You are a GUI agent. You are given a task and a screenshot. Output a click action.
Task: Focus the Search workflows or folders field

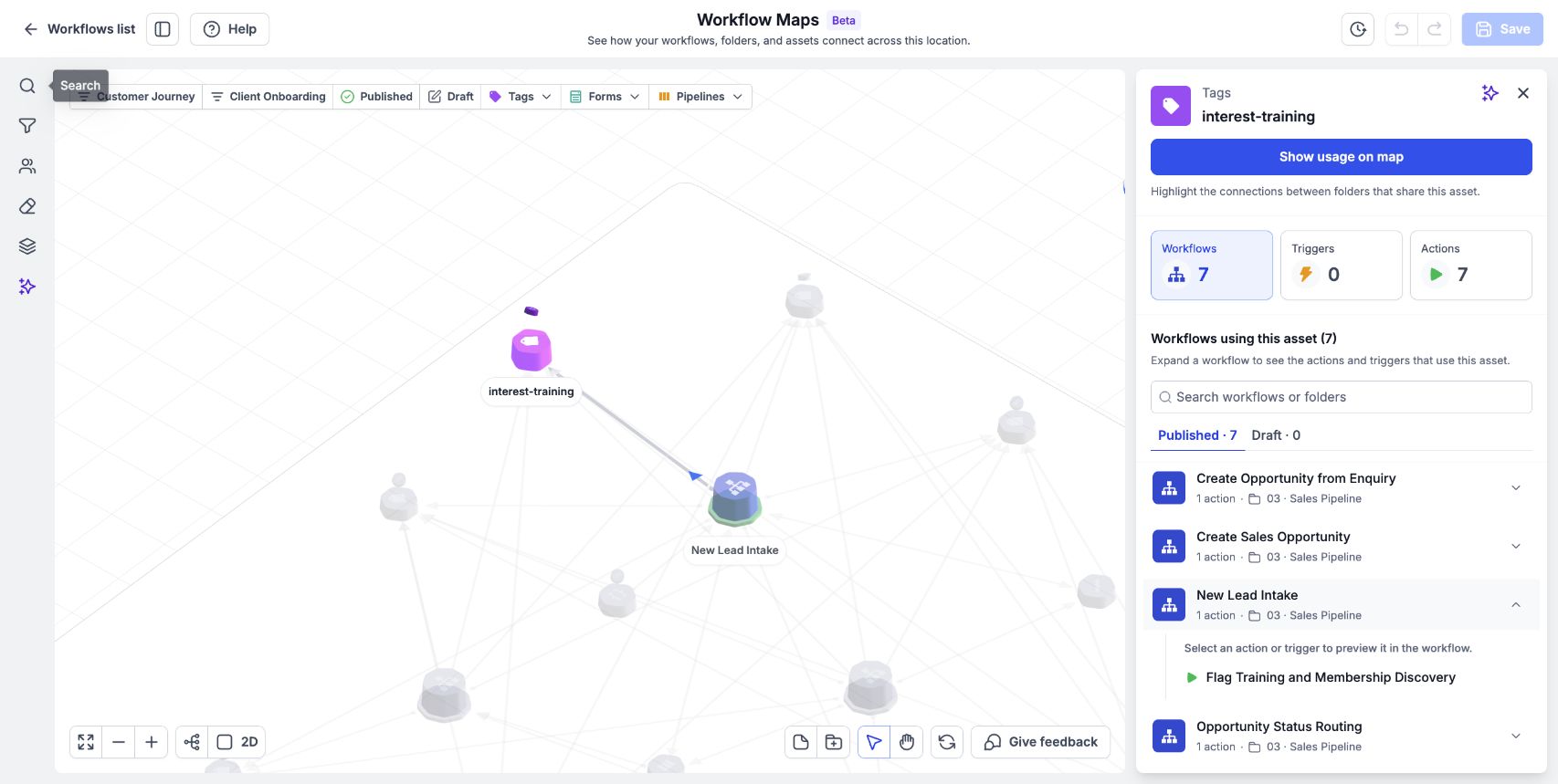[1341, 397]
